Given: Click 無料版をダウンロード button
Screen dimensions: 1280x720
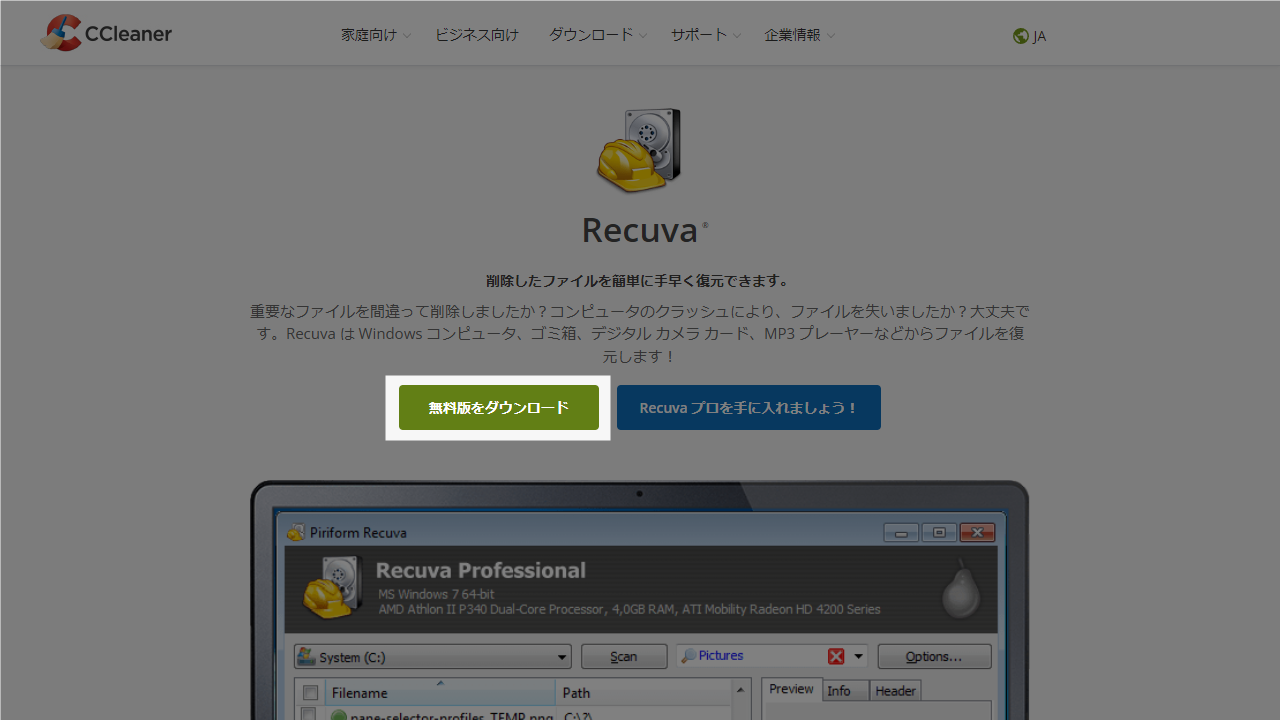Looking at the screenshot, I should pos(499,408).
